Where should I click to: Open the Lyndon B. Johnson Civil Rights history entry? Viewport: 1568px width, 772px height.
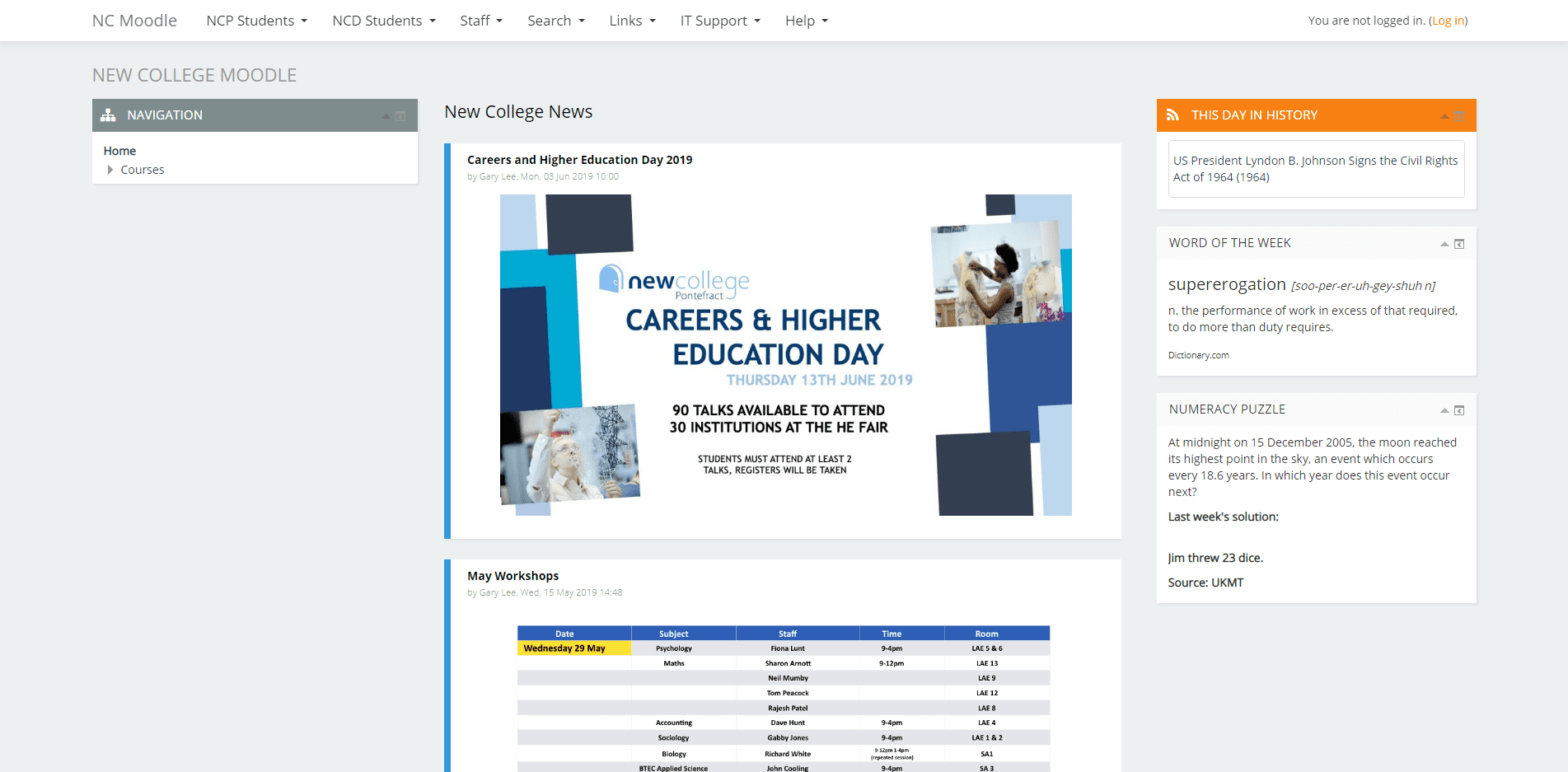click(1315, 169)
